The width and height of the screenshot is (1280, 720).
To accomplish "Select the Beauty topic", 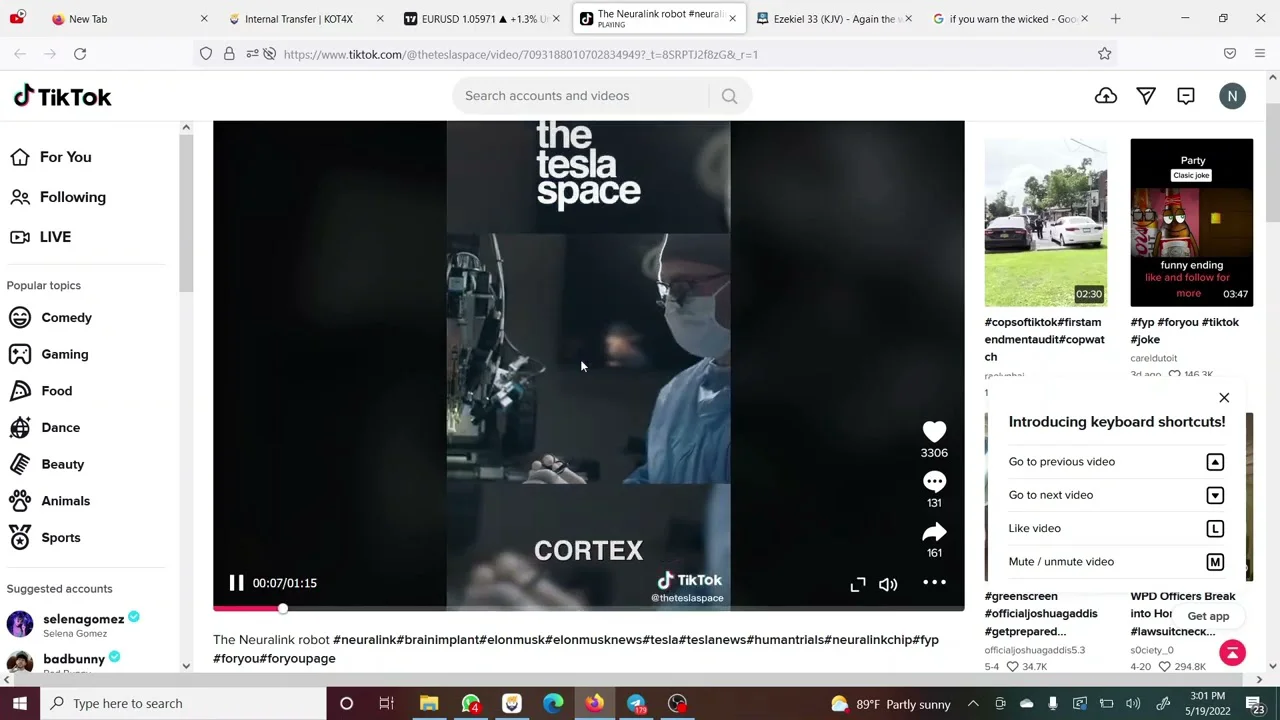I will pyautogui.click(x=46, y=464).
